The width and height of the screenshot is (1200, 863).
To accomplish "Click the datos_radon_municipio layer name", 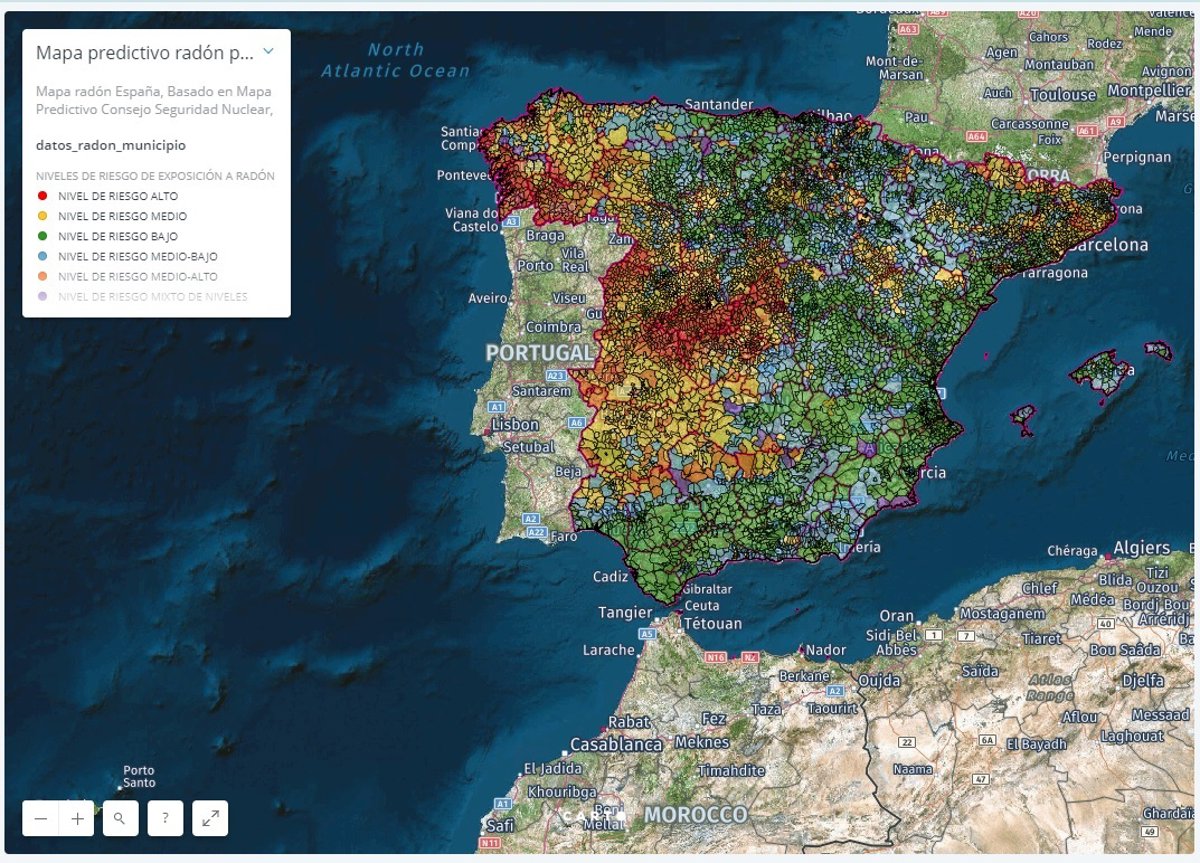I will pyautogui.click(x=110, y=145).
